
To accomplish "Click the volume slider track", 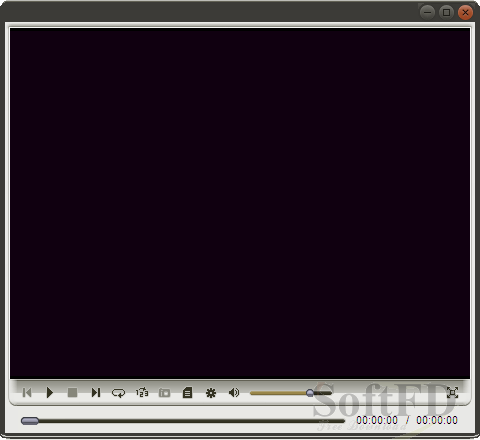I will tap(291, 393).
